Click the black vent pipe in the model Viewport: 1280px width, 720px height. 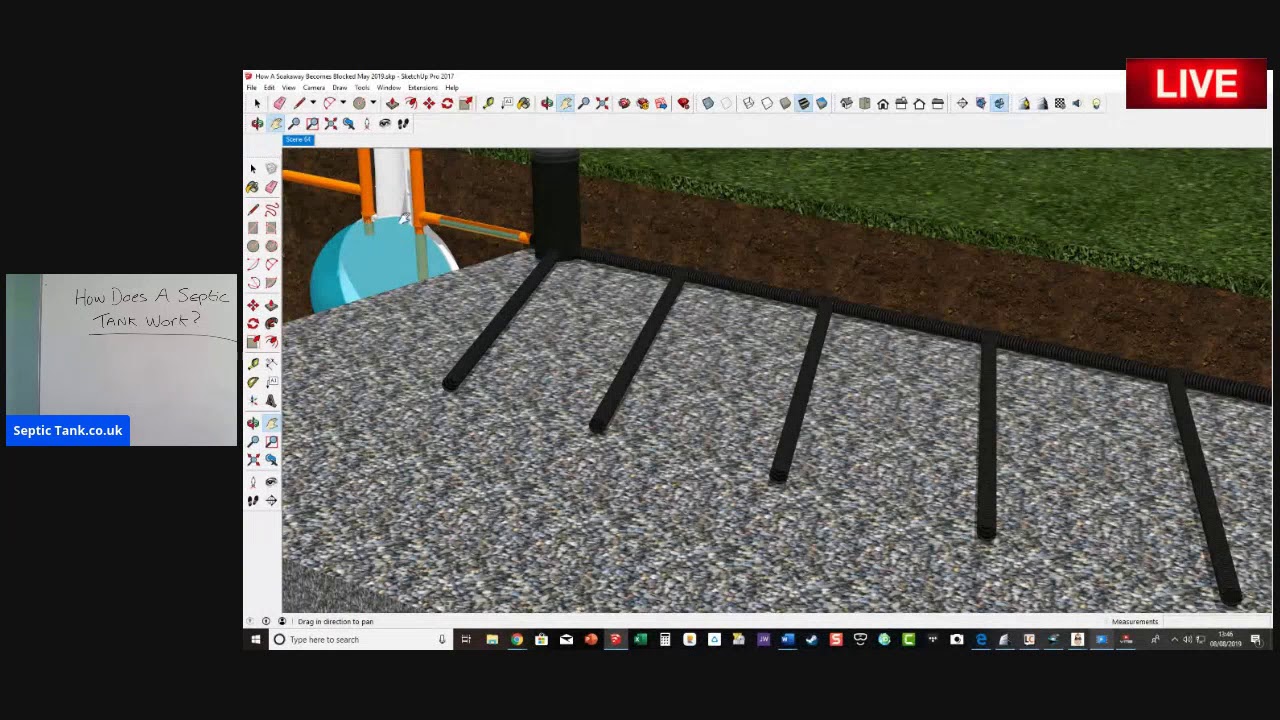[555, 203]
